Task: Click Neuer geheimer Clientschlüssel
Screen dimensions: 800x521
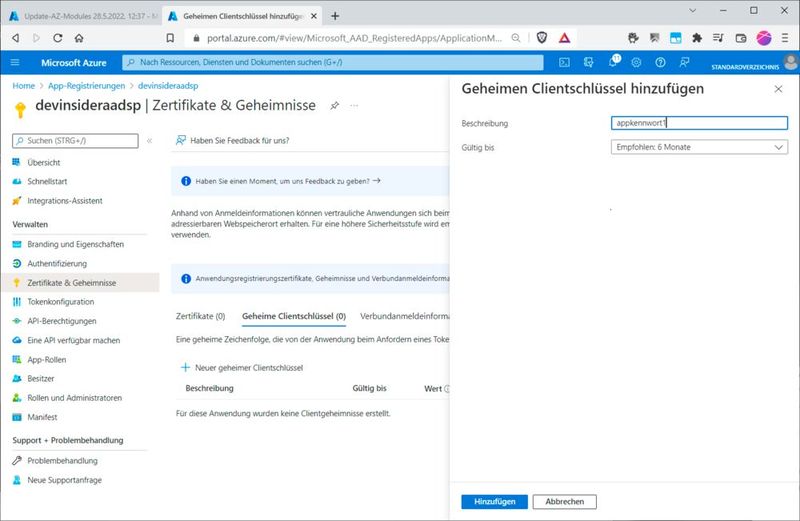Action: click(242, 367)
